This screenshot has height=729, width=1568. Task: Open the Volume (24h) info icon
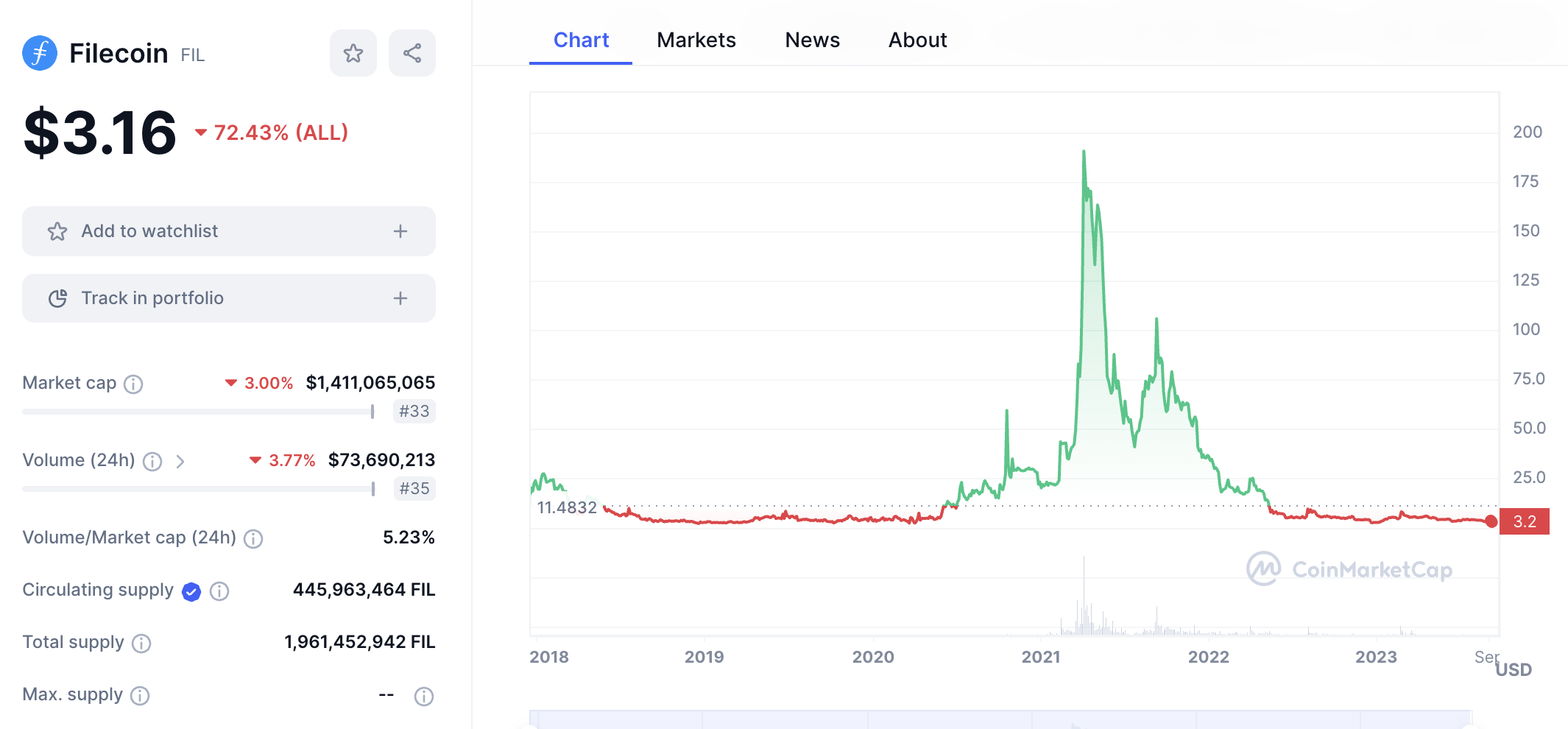[x=152, y=461]
